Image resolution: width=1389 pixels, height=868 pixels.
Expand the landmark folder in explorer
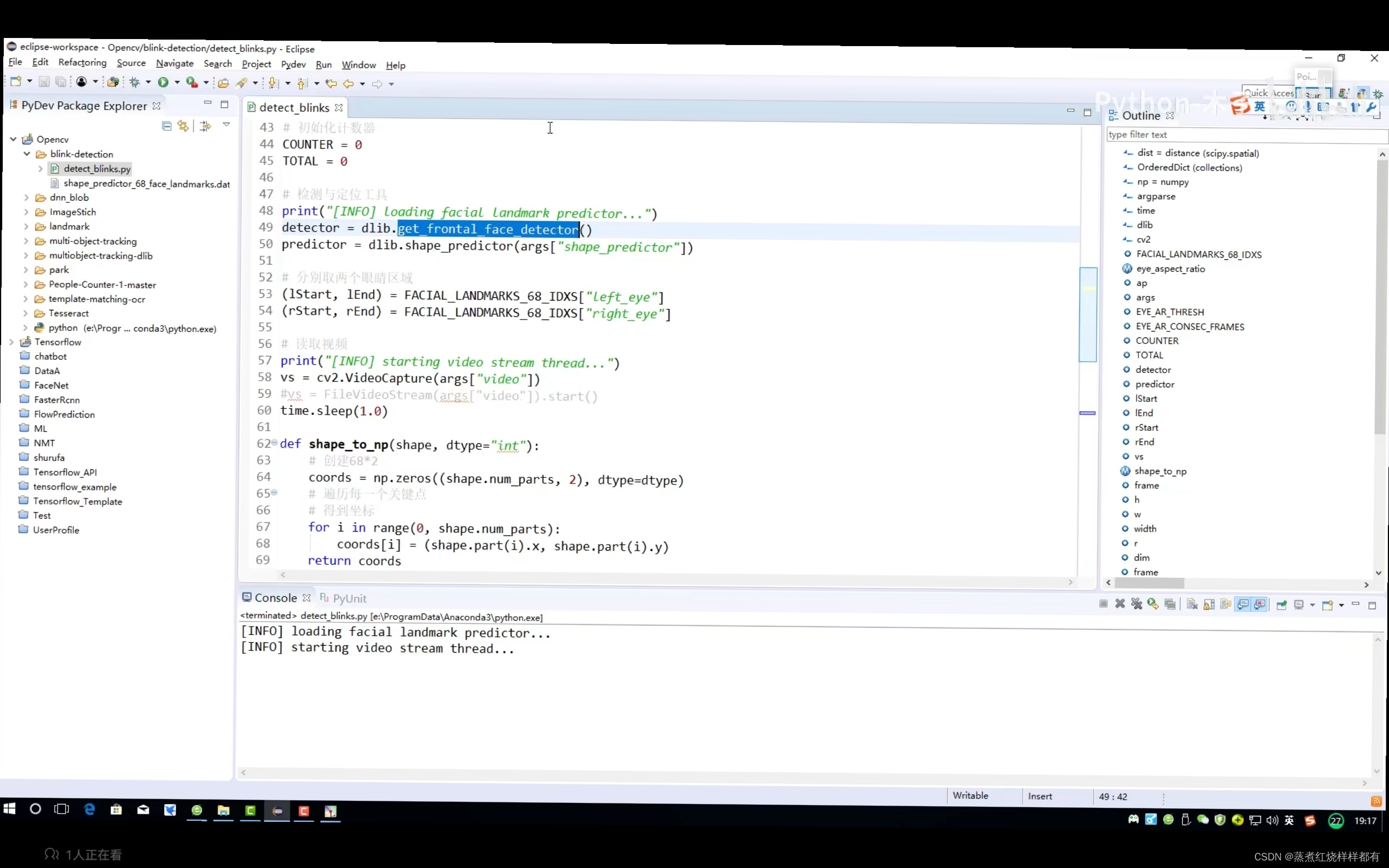tap(27, 226)
